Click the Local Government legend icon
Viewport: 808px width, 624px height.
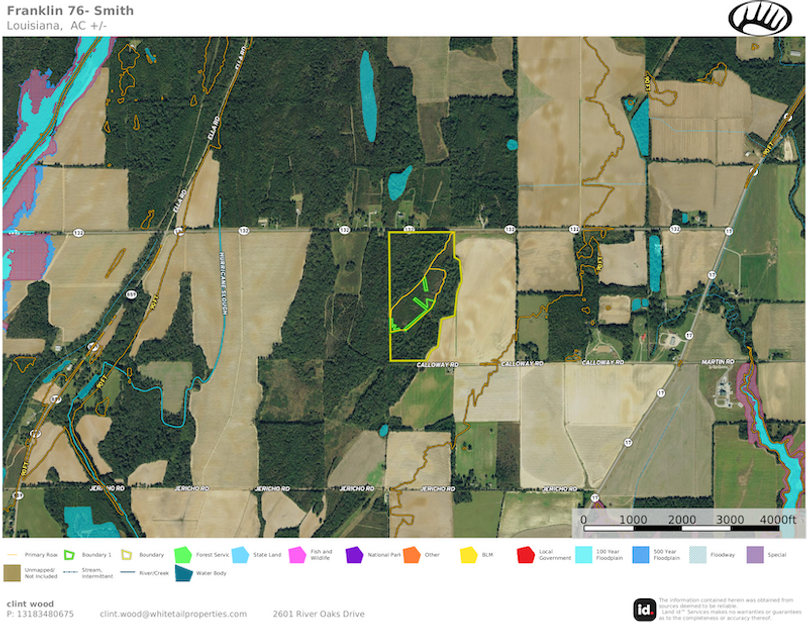tap(524, 553)
